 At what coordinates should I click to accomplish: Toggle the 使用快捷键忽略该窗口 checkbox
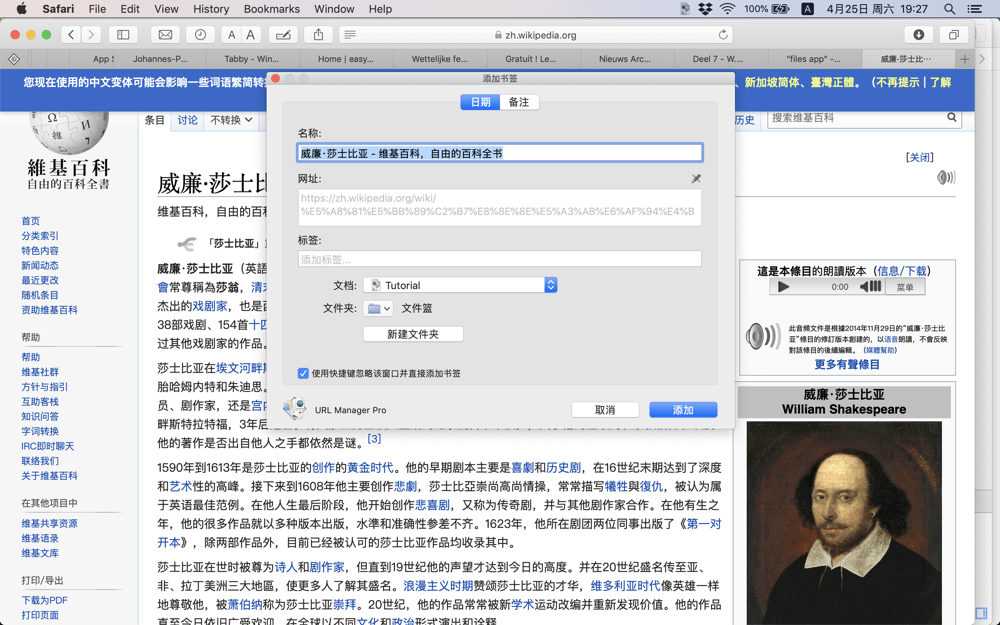pos(303,373)
